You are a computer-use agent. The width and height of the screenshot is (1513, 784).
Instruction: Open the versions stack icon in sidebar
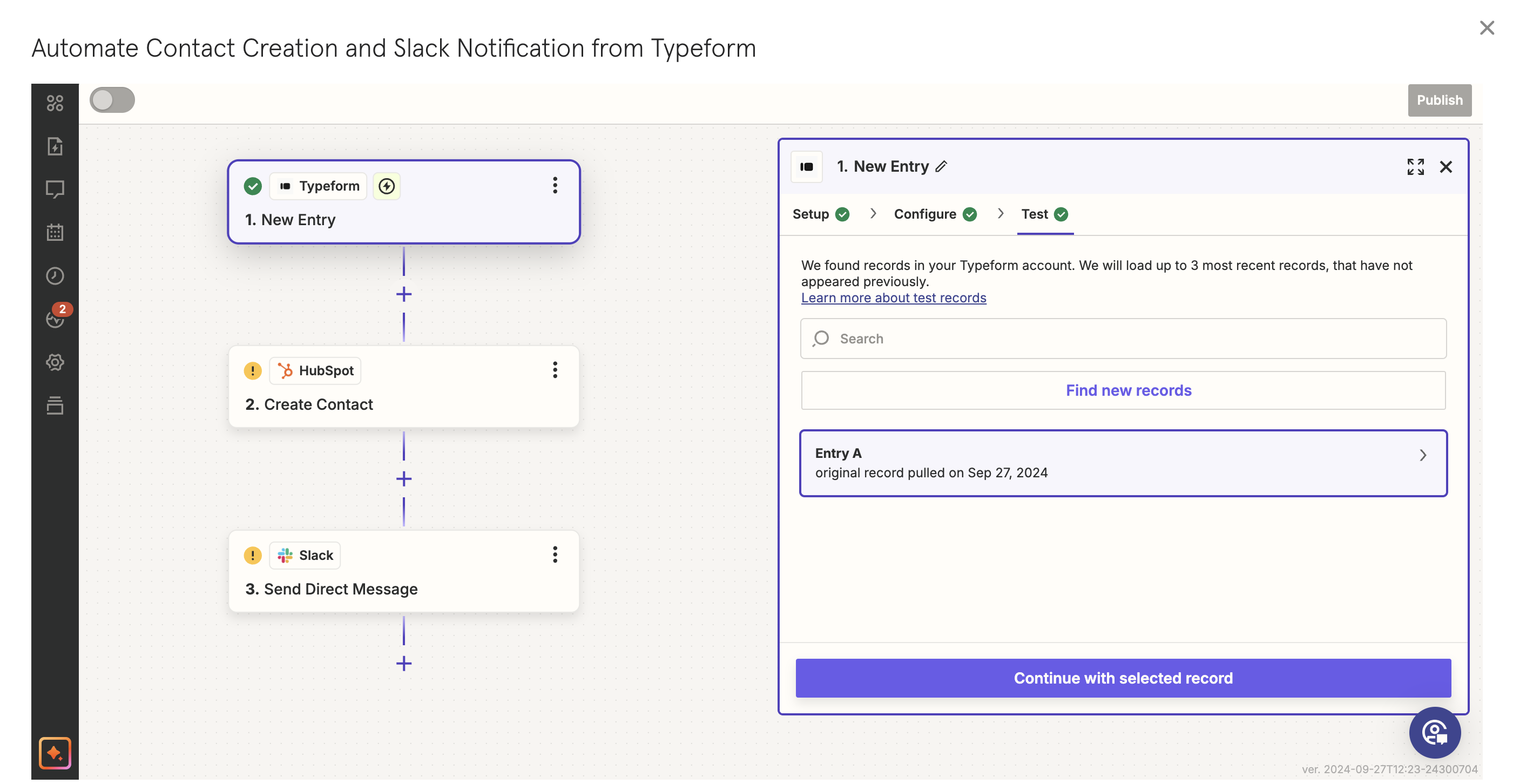(x=55, y=405)
